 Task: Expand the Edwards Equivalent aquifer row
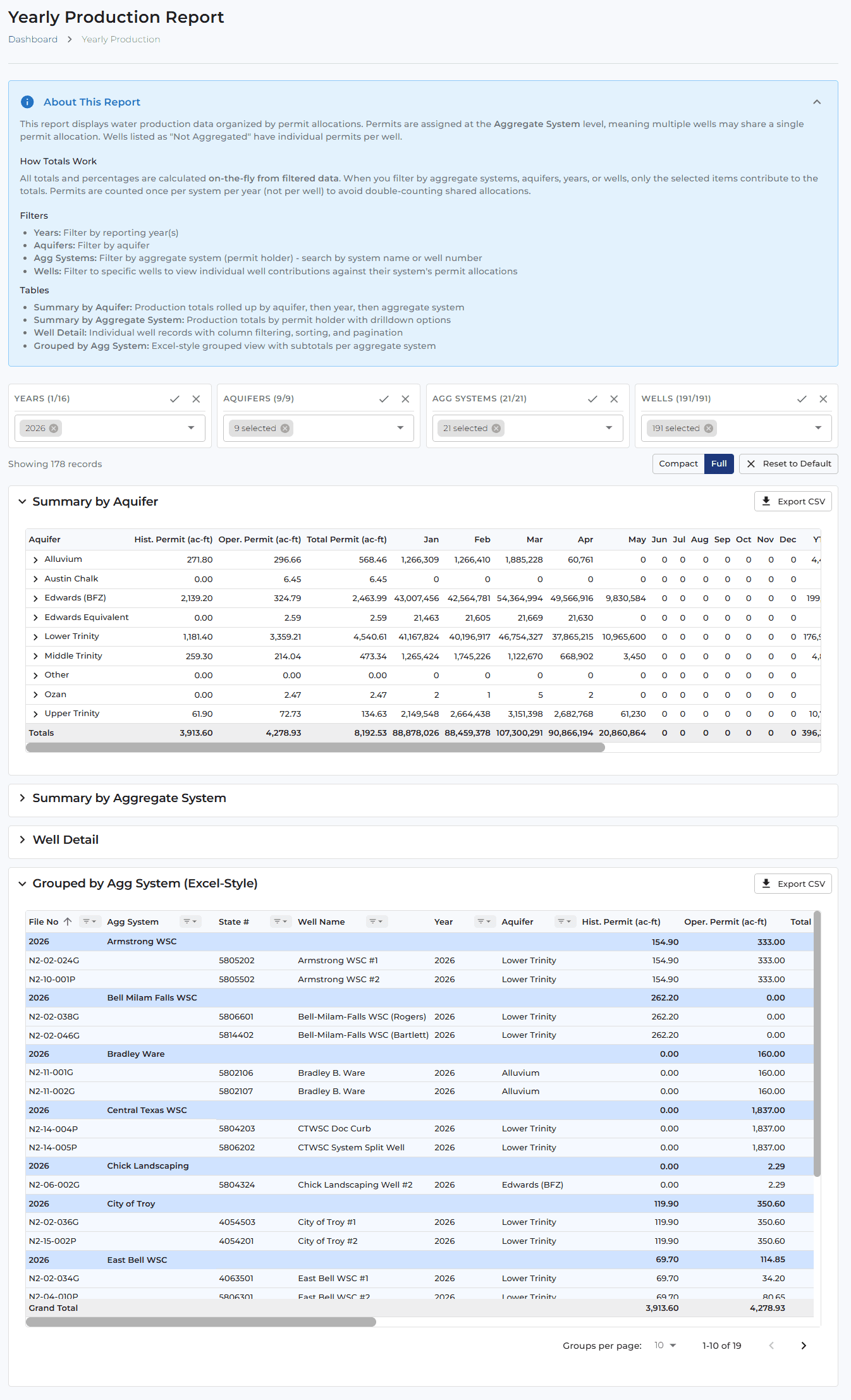pyautogui.click(x=35, y=618)
